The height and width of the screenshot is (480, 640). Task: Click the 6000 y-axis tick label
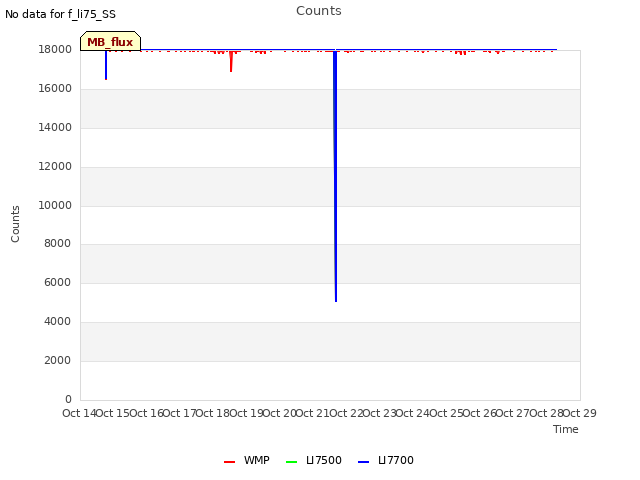58,282
